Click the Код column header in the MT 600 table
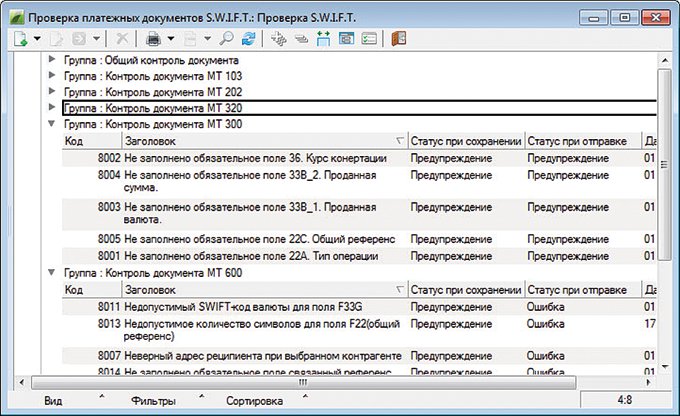680x416 pixels. (92, 290)
